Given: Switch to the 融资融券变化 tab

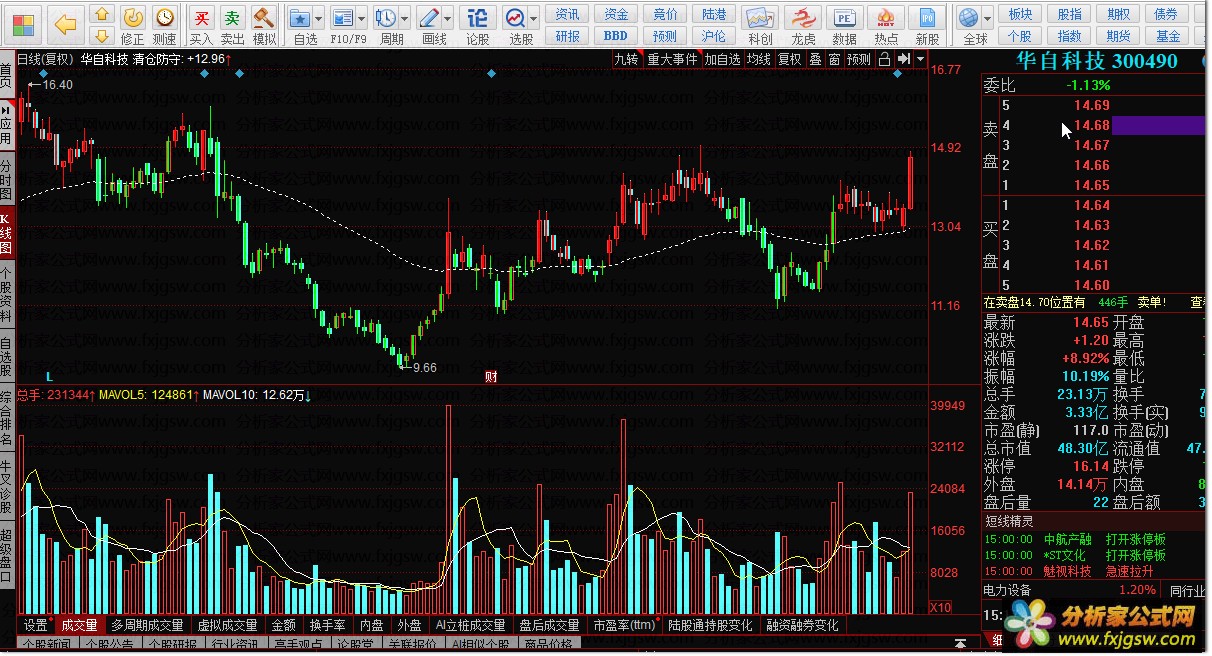Looking at the screenshot, I should click(803, 625).
